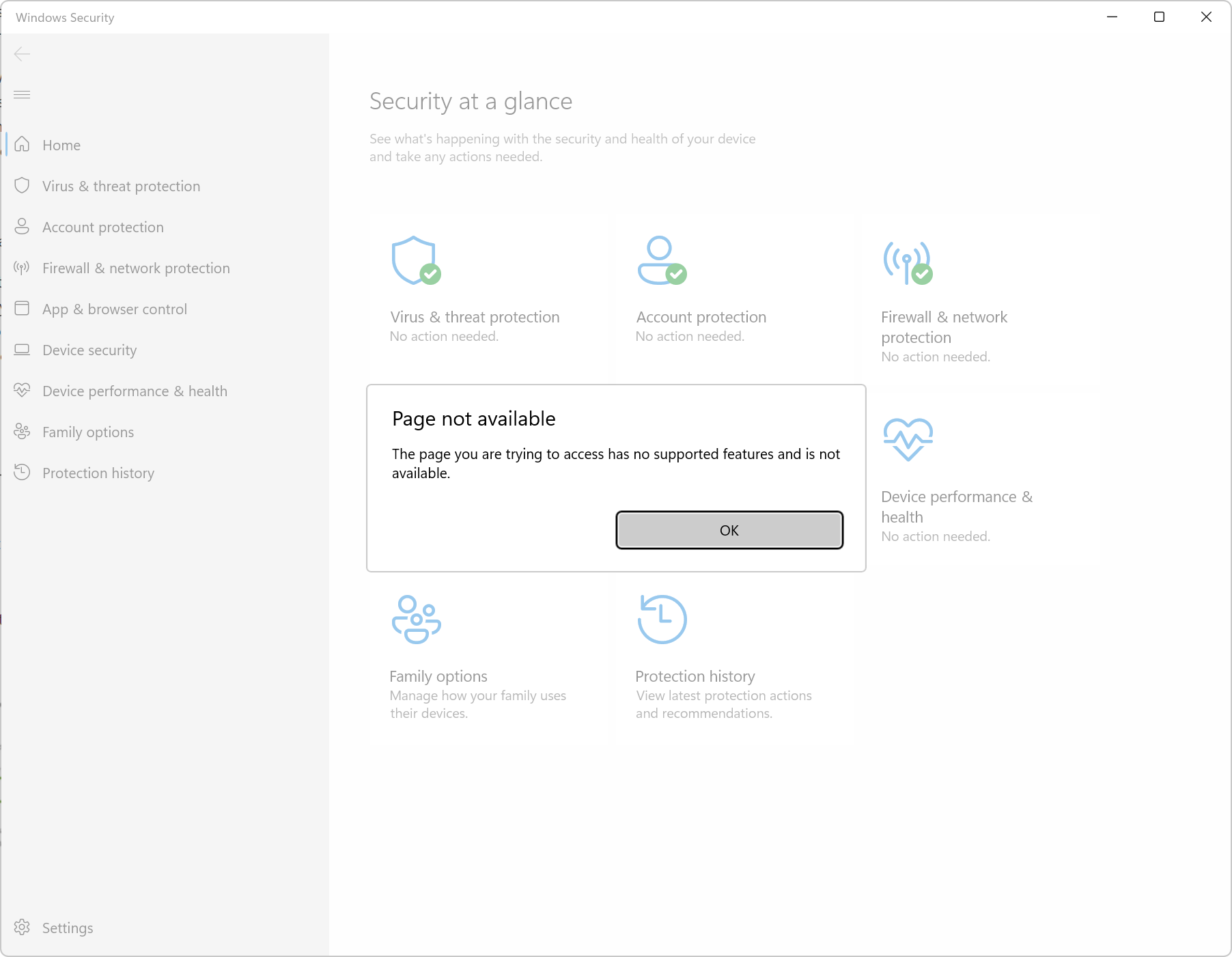Select Family options in the sidebar
The height and width of the screenshot is (957, 1232).
(x=88, y=432)
